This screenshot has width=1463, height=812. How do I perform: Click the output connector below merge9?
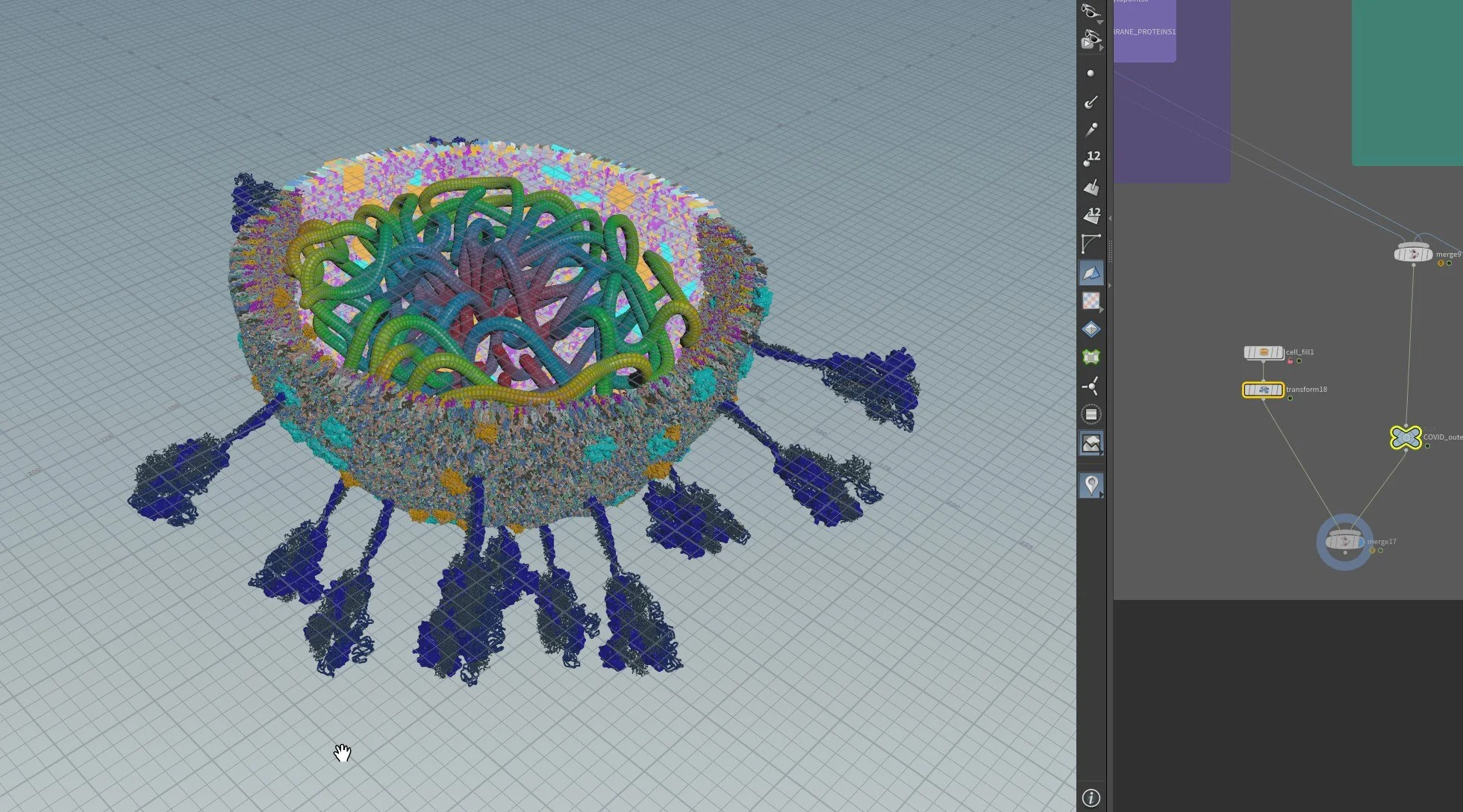click(1413, 264)
